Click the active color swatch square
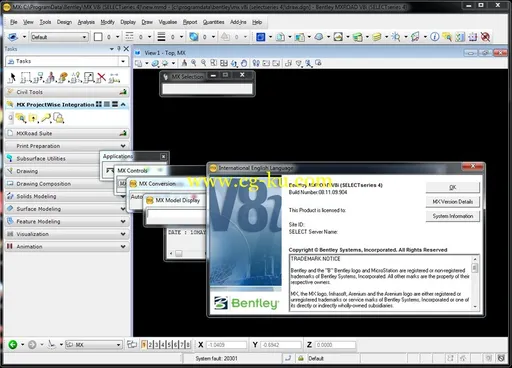Viewport: 512px width, 368px height. point(98,37)
